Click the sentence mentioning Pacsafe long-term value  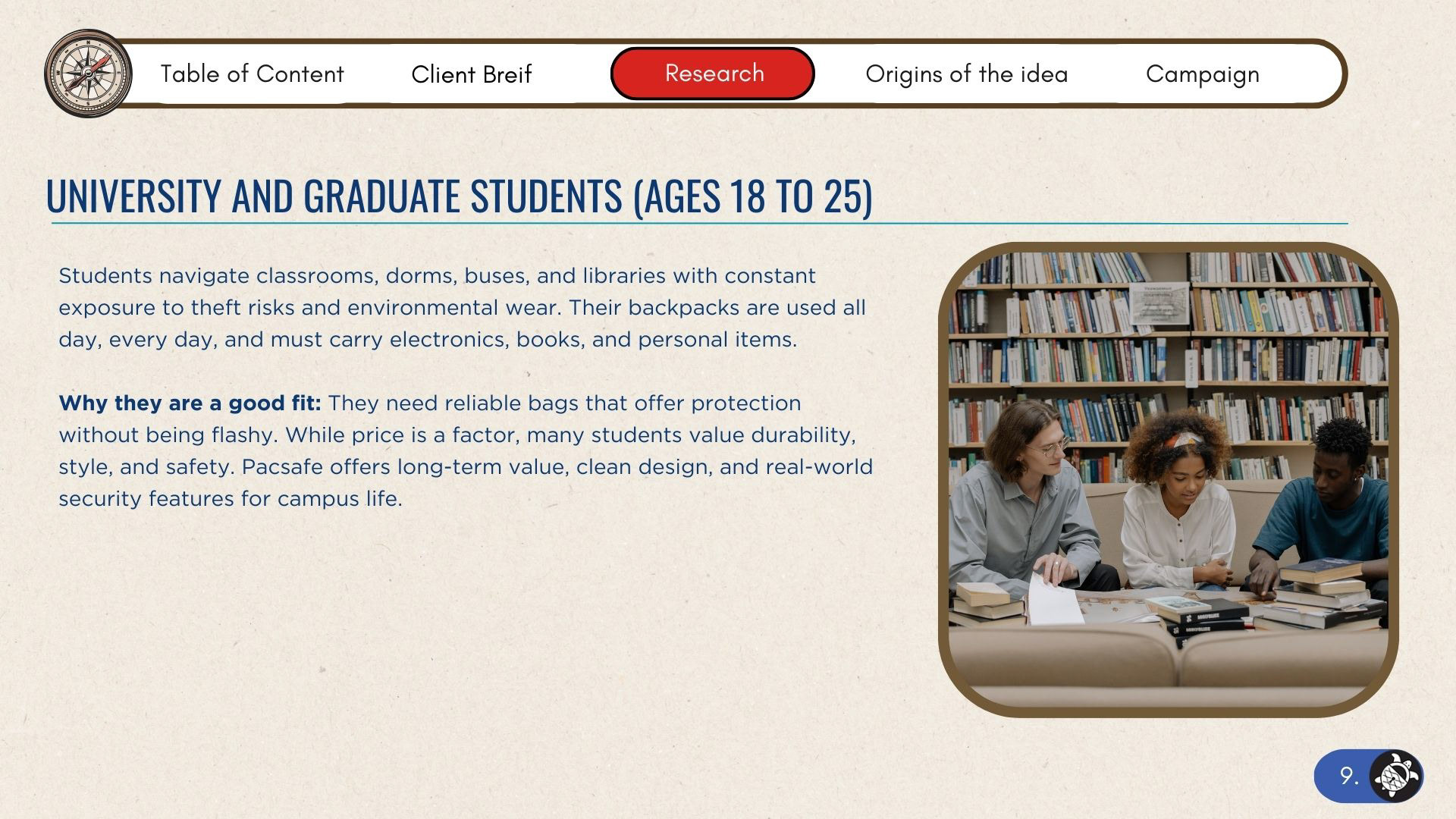click(x=557, y=466)
